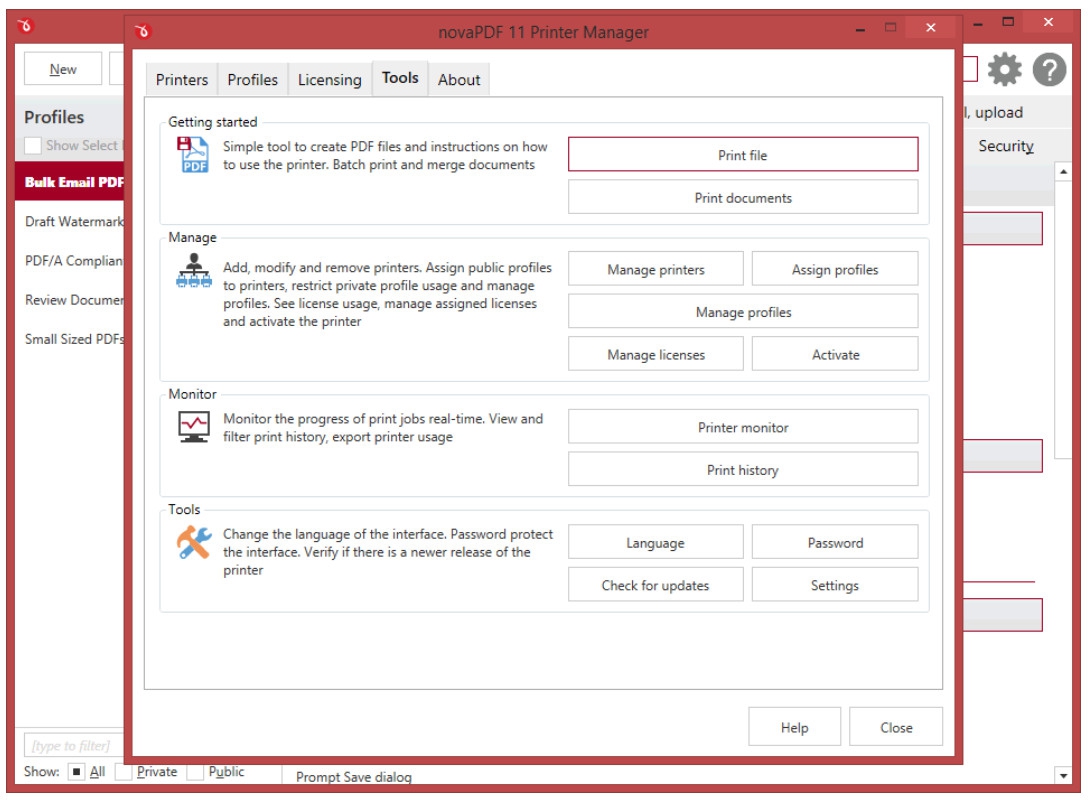
Task: Select PDF/A Compliant profile
Action: [x=69, y=261]
